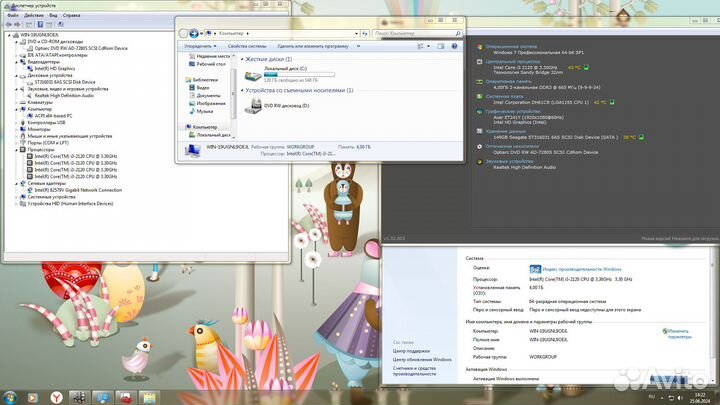Click the HID devices category icon

(x=22, y=203)
